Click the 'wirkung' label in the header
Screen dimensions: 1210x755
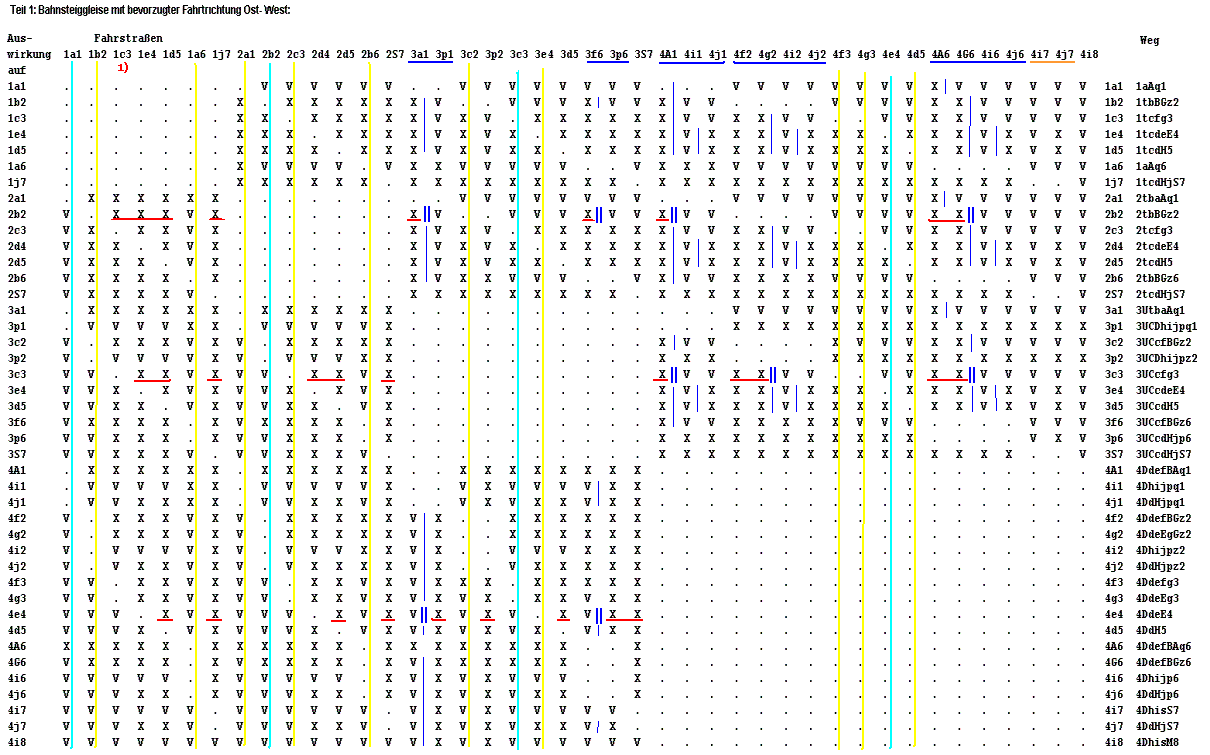(x=29, y=54)
